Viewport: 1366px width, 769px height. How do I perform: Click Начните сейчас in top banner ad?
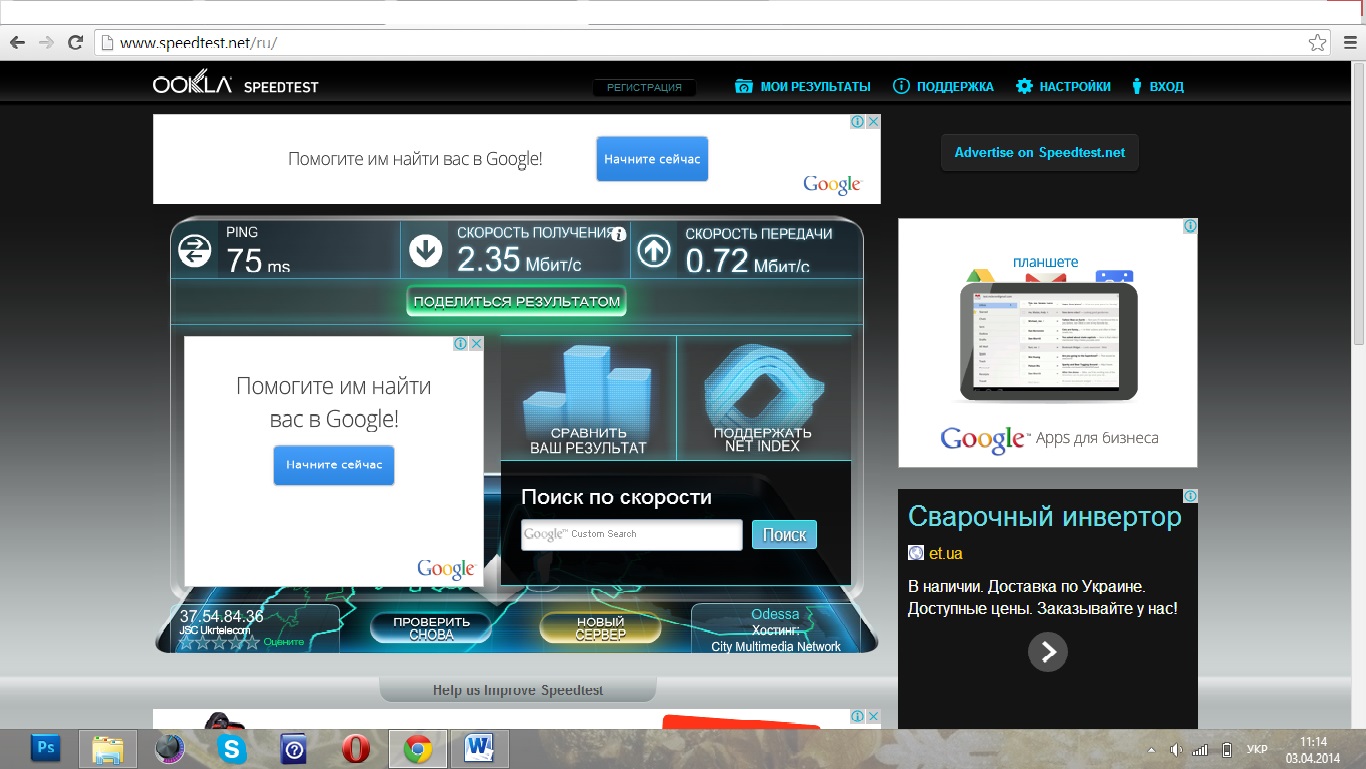coord(652,159)
